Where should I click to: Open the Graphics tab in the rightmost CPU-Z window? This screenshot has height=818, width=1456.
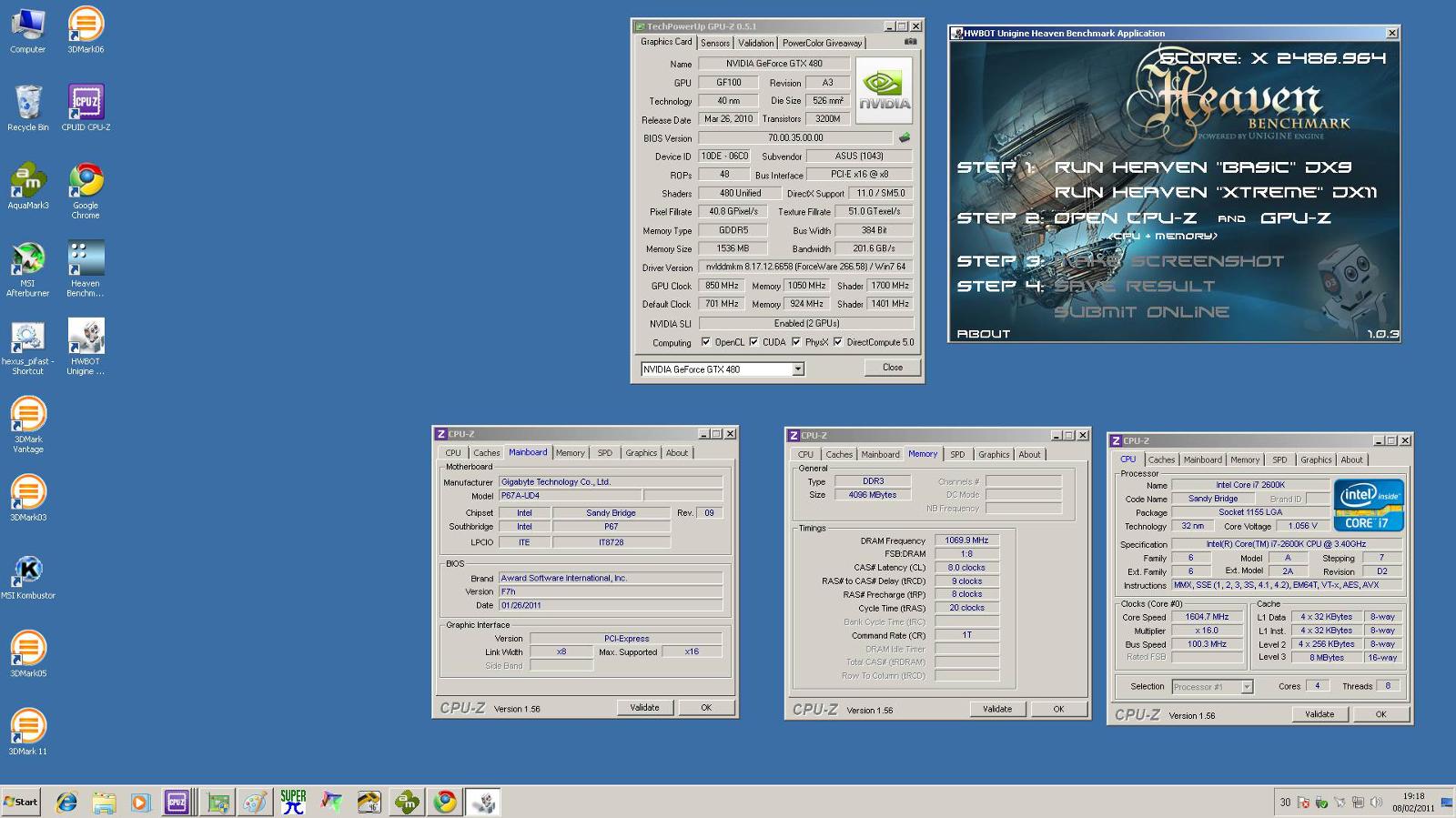pos(1316,460)
